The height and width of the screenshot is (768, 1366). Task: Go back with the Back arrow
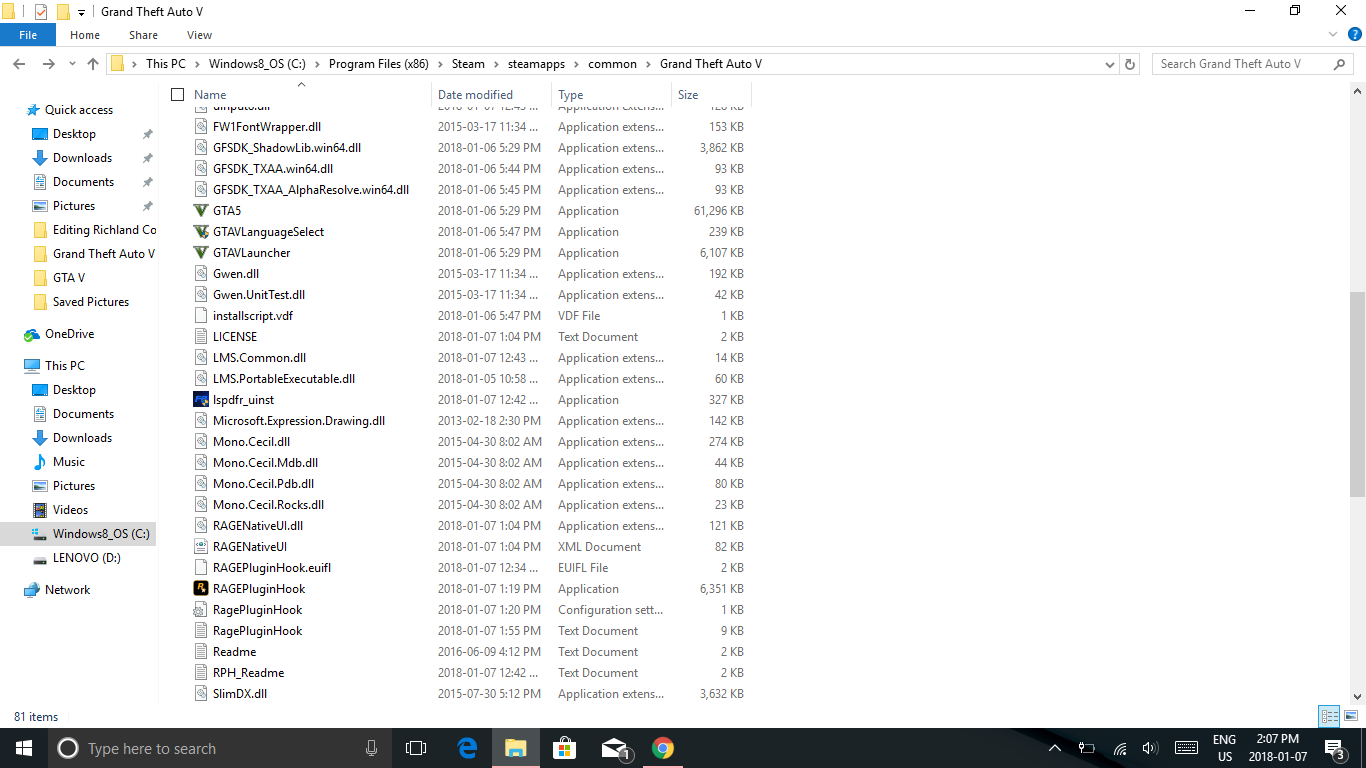pyautogui.click(x=19, y=64)
